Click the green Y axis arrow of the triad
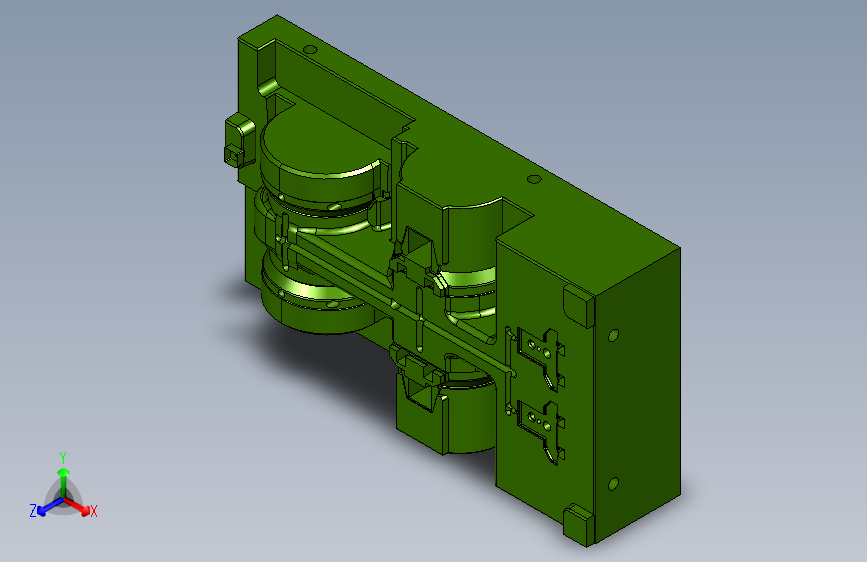Viewport: 867px width, 562px height. click(64, 481)
